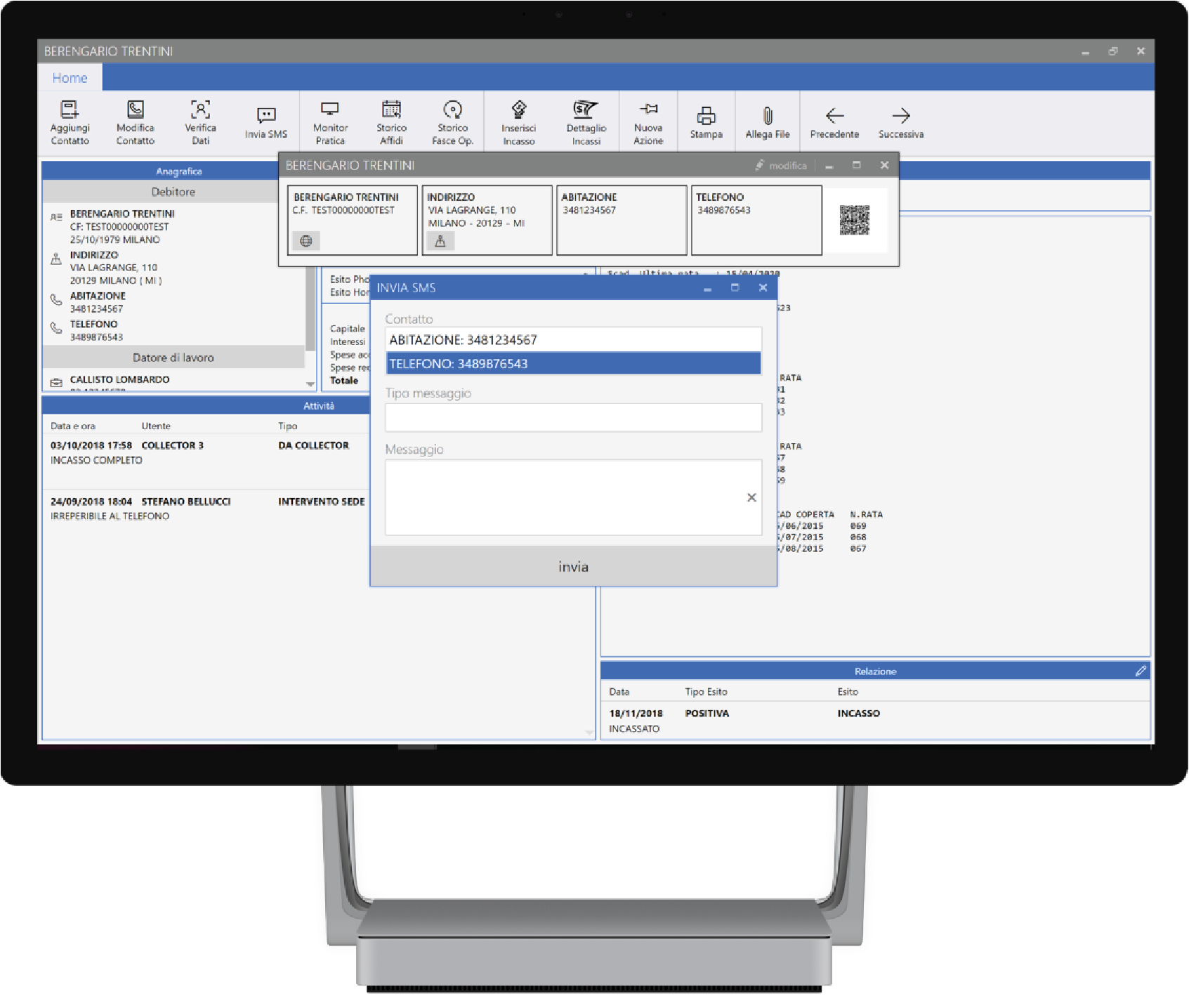Close the BERENGARIO TRENTINI contact popup
Viewport: 1189px width, 1008px height.
click(x=884, y=165)
